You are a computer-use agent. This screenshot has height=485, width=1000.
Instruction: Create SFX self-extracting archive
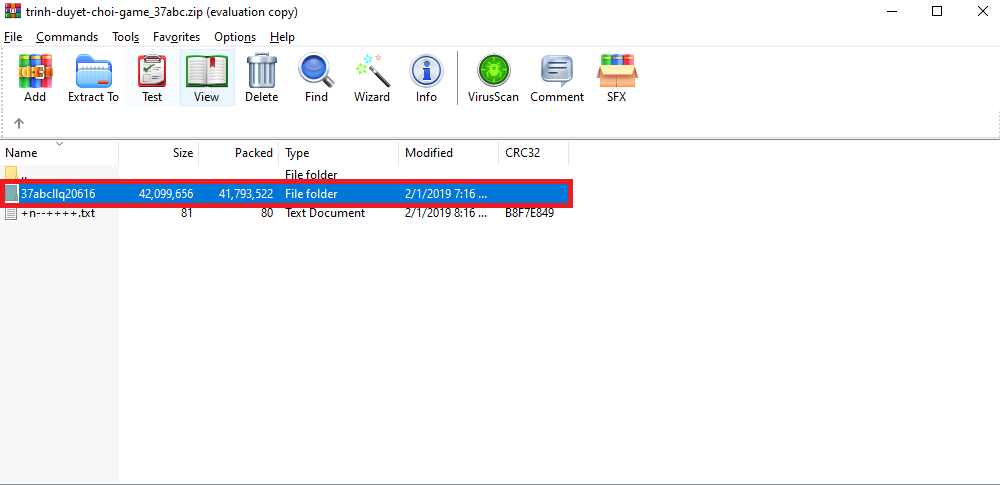point(616,78)
